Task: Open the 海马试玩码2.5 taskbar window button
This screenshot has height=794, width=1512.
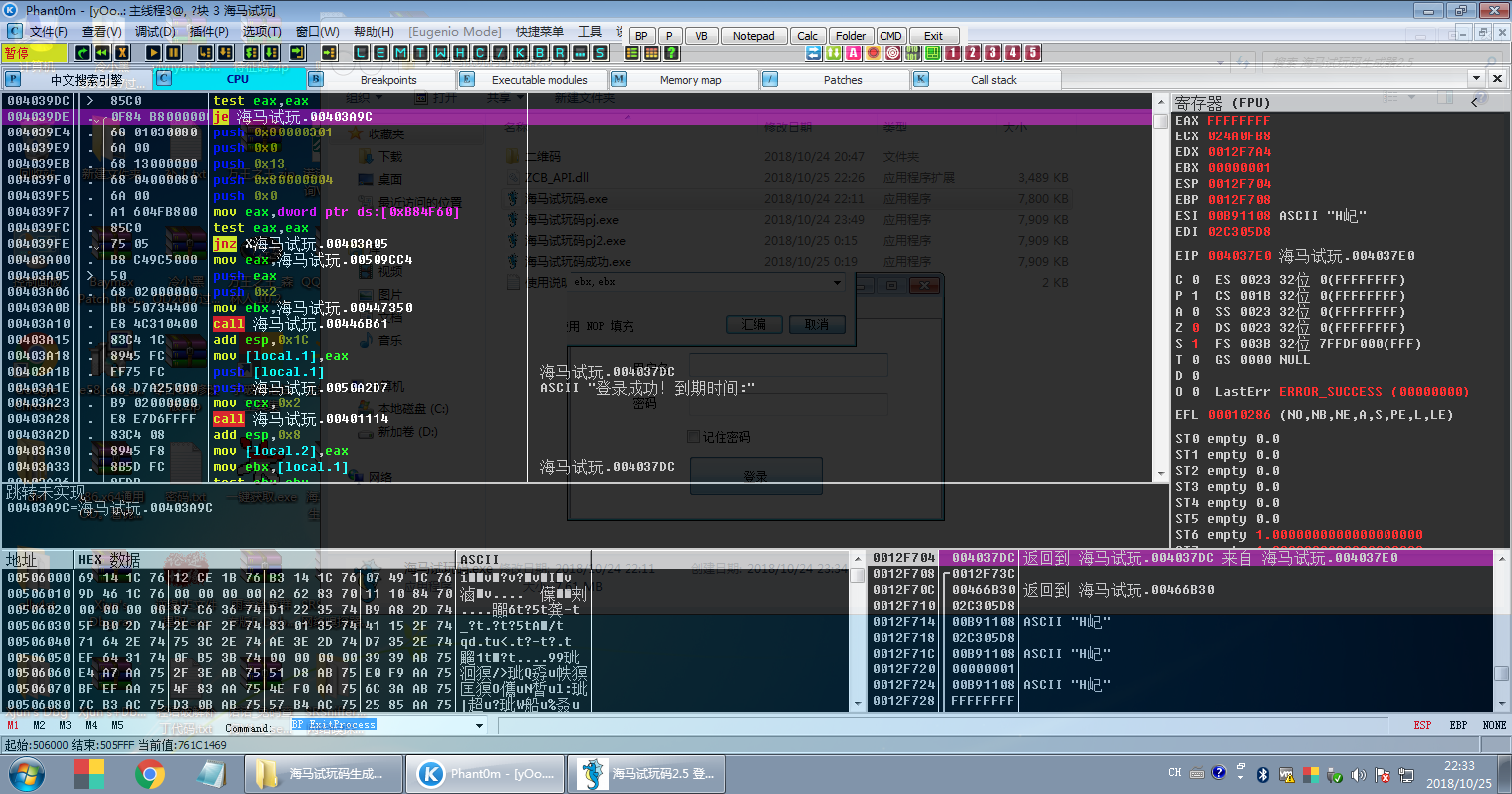Action: (x=646, y=773)
